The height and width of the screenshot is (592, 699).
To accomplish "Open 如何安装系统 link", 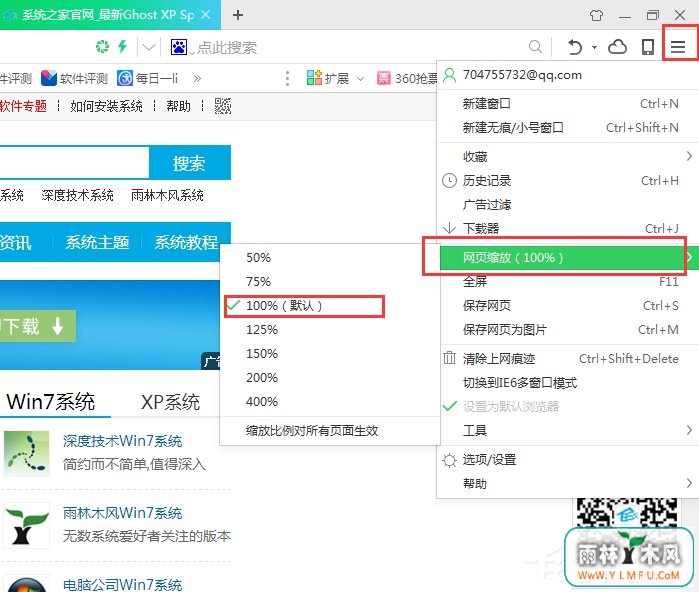I will coord(107,106).
